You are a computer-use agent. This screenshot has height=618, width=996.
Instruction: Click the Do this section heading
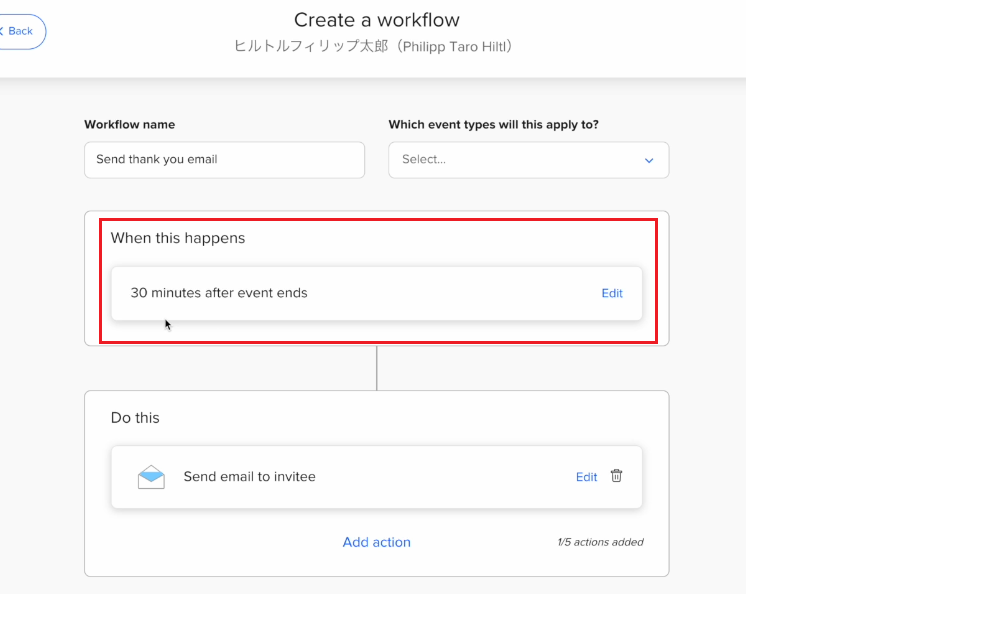click(135, 417)
